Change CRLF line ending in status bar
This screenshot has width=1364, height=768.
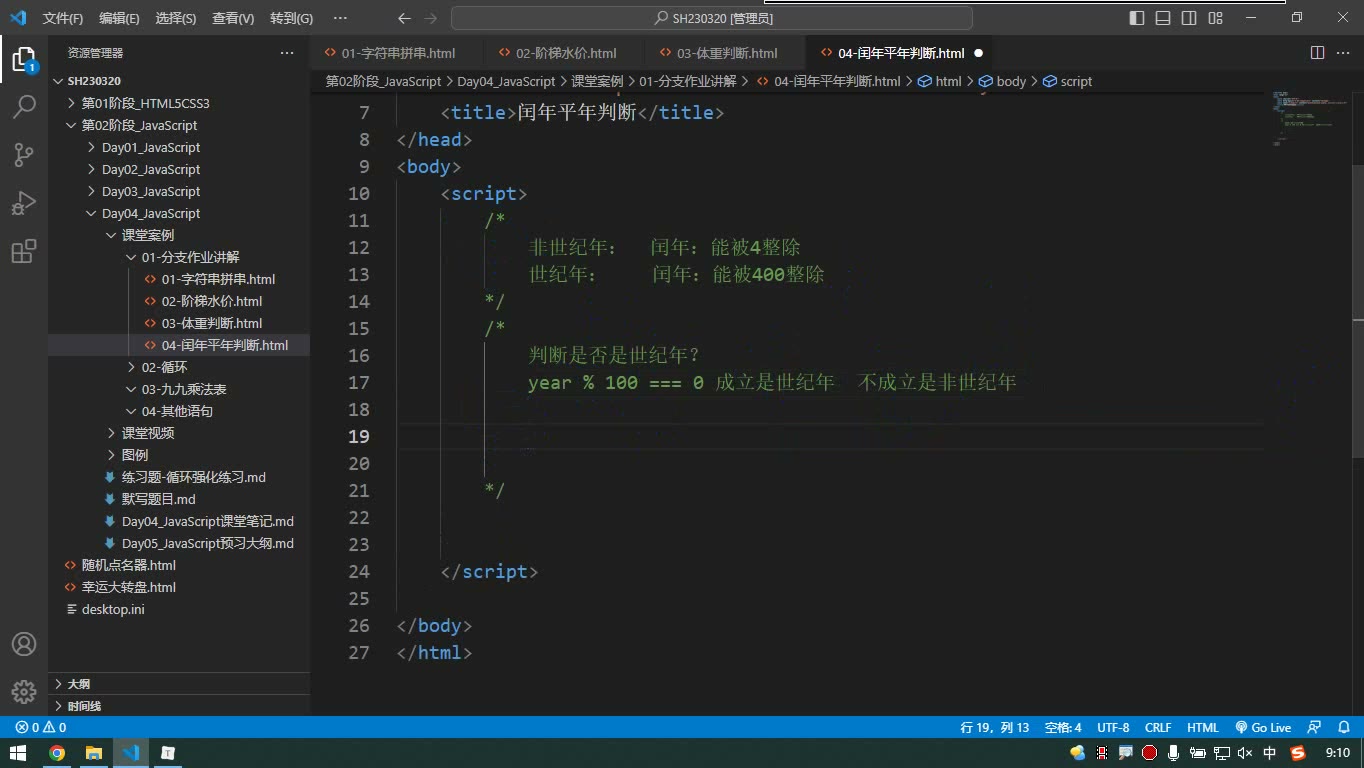(x=1158, y=728)
